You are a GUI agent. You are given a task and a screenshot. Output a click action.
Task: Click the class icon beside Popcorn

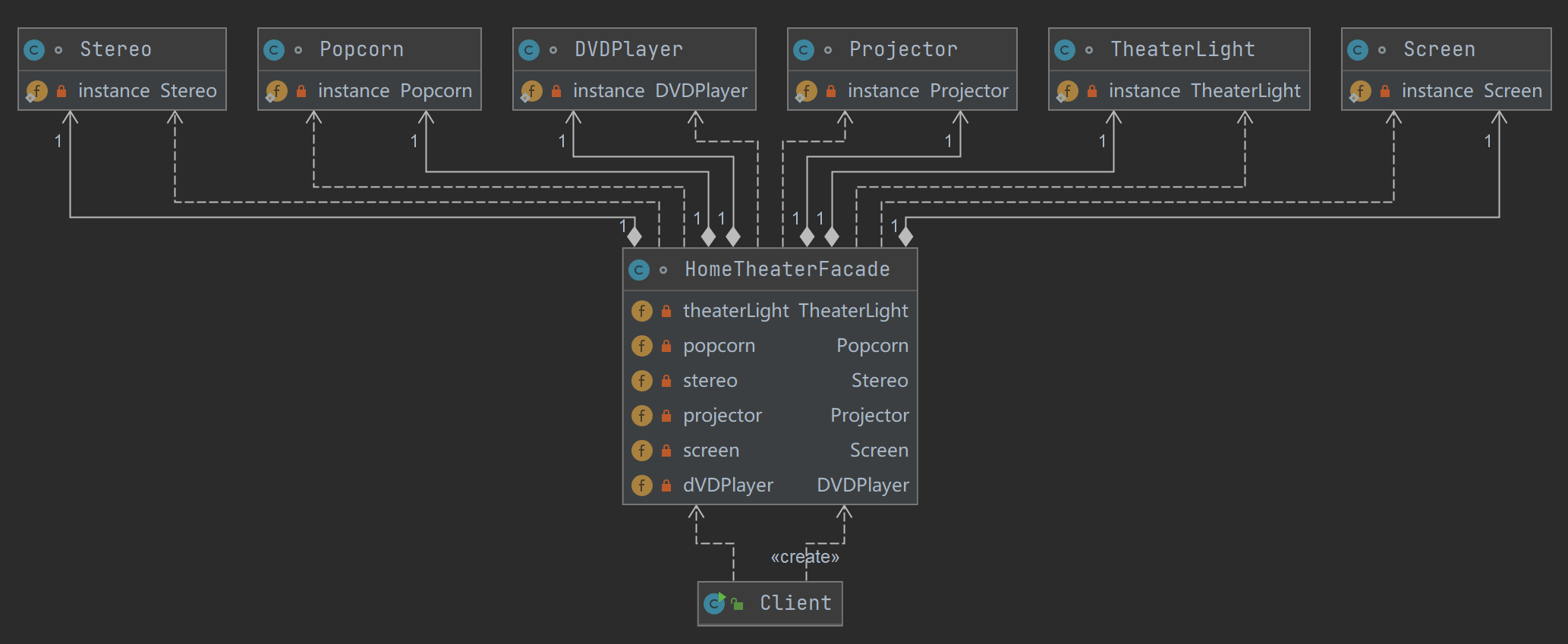click(274, 50)
